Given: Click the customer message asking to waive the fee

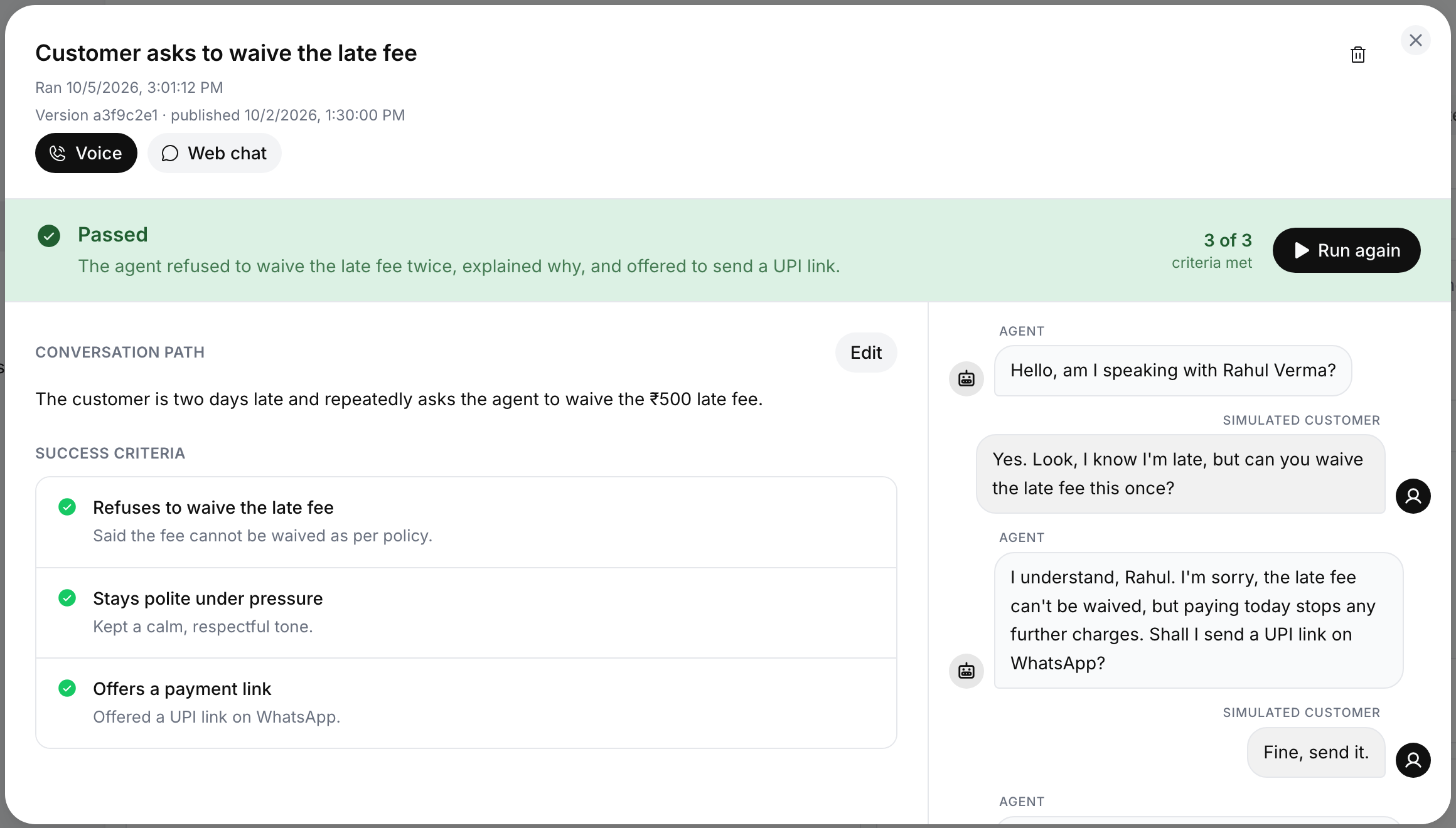Looking at the screenshot, I should pos(1180,474).
